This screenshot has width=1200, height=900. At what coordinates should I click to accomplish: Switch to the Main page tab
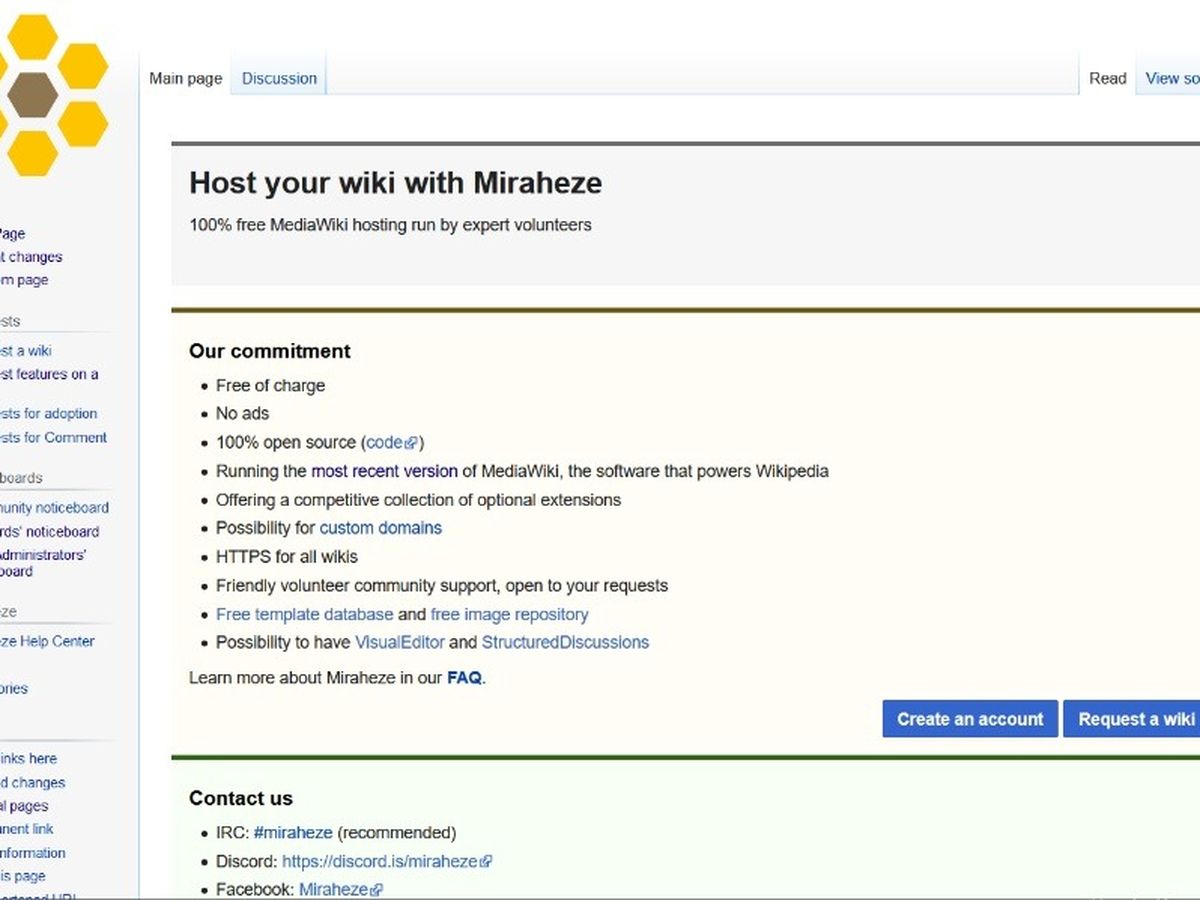pos(186,78)
